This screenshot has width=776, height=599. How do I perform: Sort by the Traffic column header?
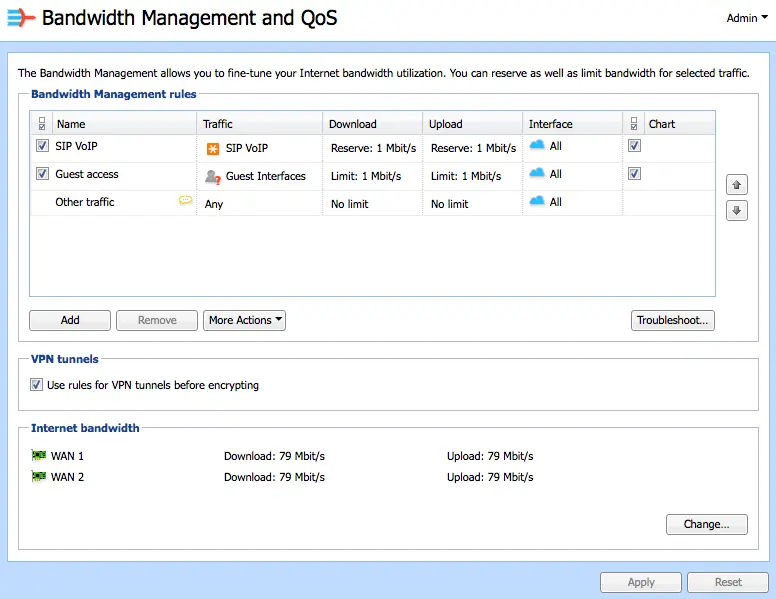click(259, 124)
